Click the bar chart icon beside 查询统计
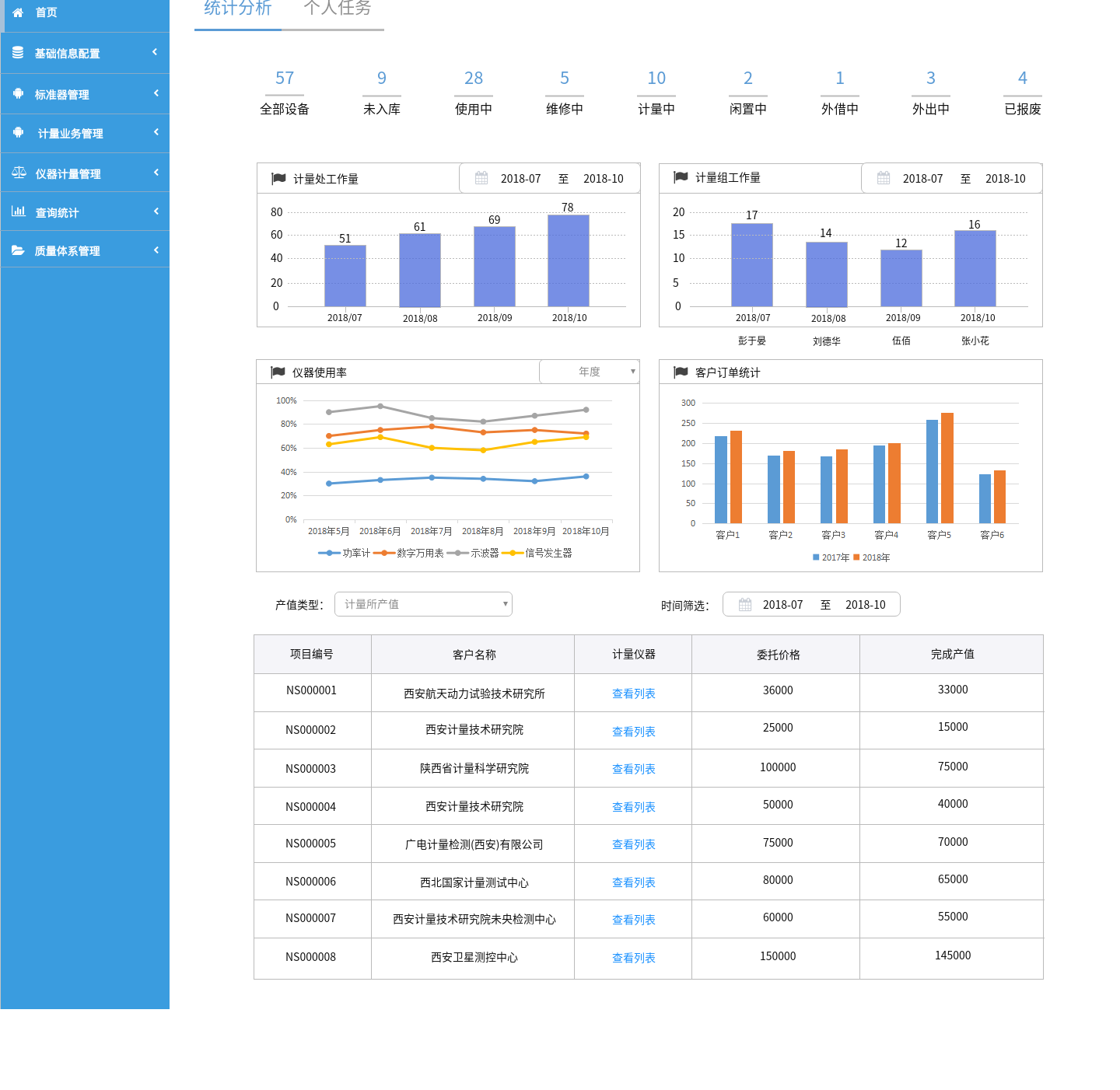Viewport: 1120px width, 1090px height. (x=19, y=211)
